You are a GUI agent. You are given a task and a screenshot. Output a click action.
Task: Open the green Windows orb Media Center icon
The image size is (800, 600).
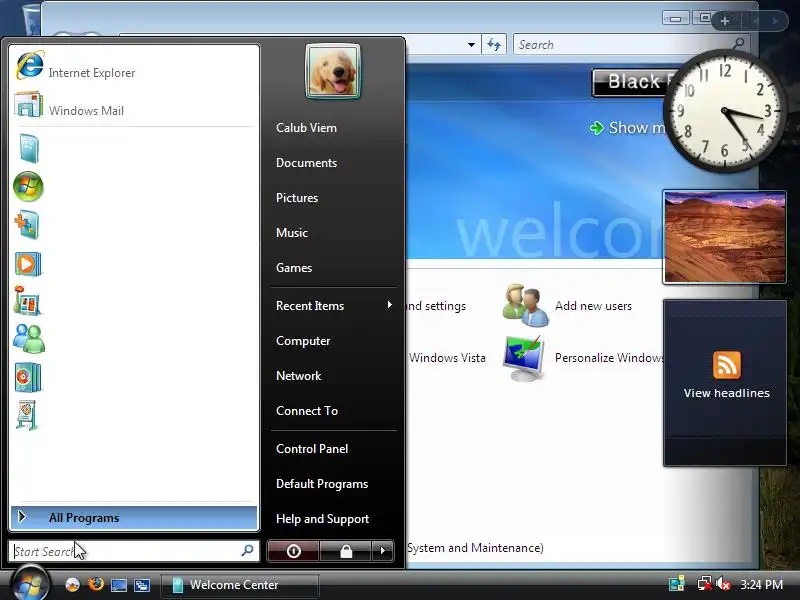(28, 186)
